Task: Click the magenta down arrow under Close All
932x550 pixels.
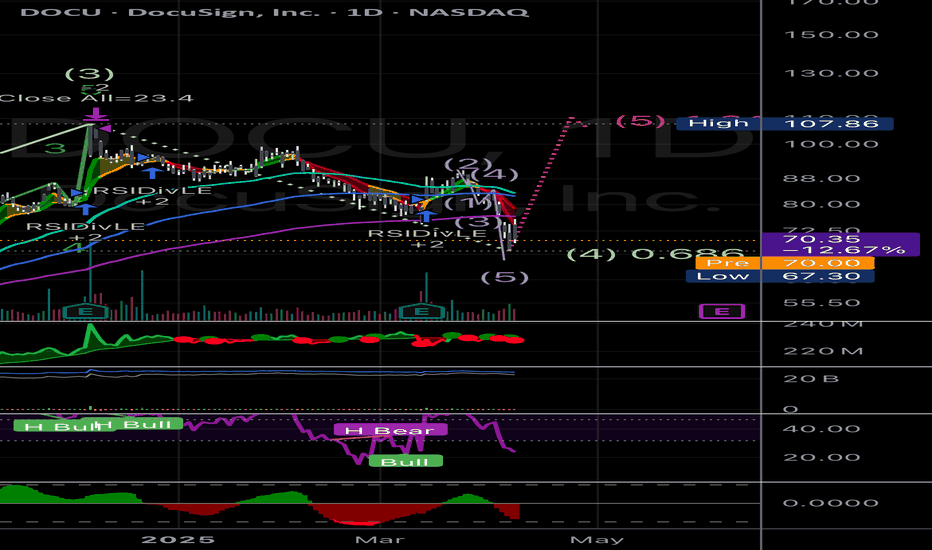Action: [x=96, y=114]
